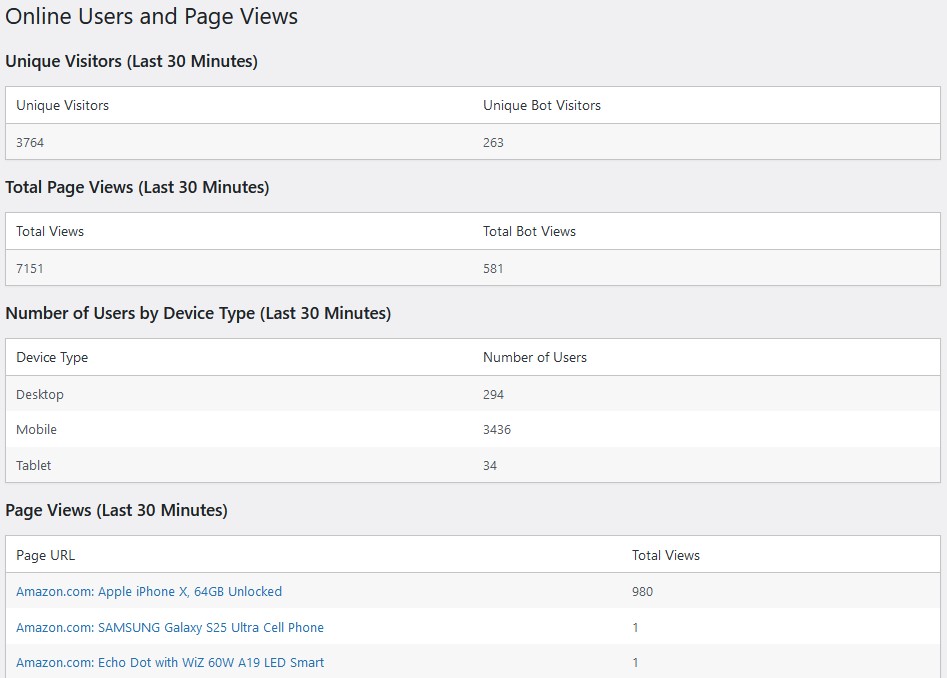Select the Tablet device type row
Image resolution: width=947 pixels, height=678 pixels.
point(33,465)
